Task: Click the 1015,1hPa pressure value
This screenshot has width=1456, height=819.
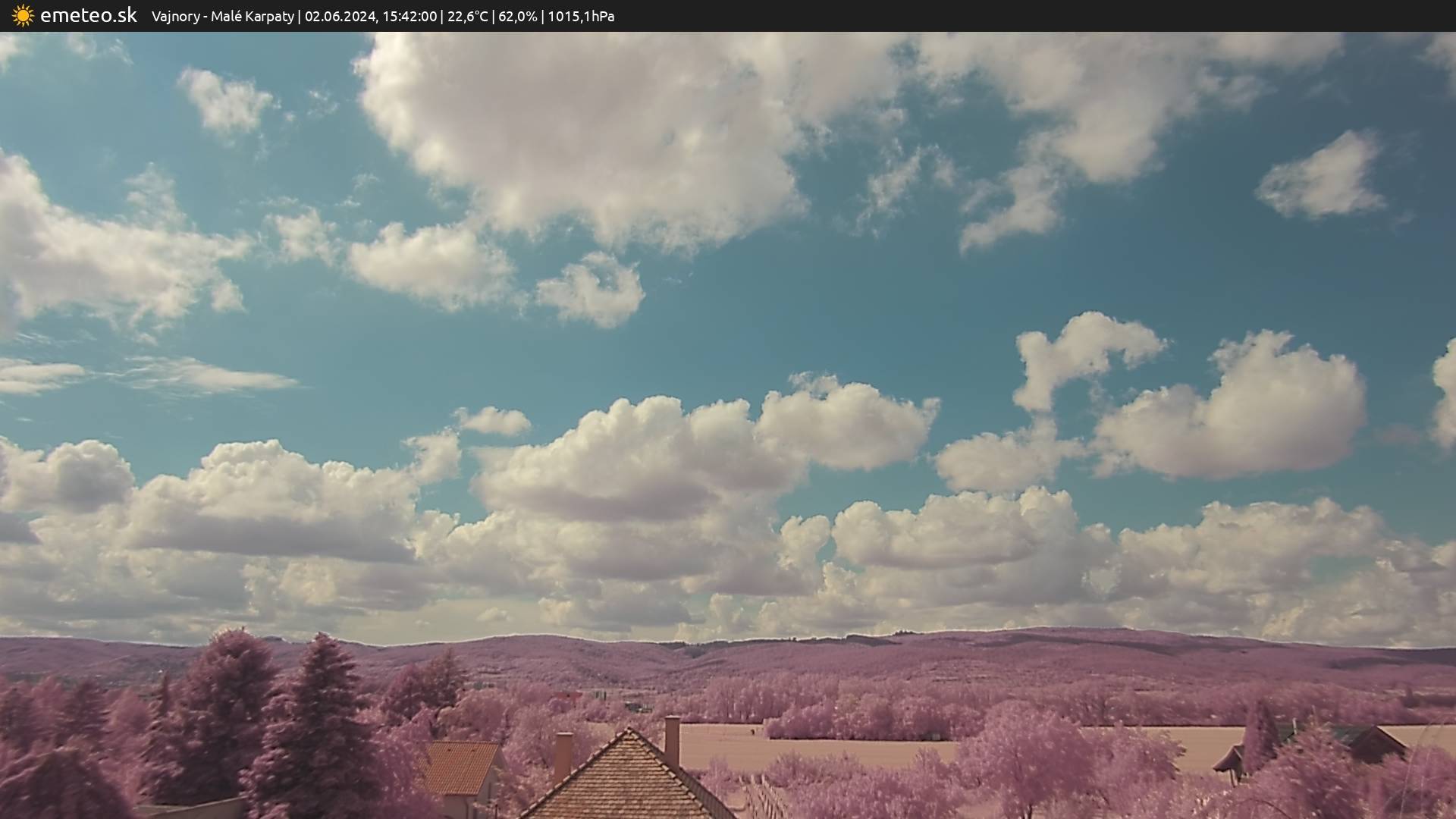Action: pyautogui.click(x=581, y=17)
